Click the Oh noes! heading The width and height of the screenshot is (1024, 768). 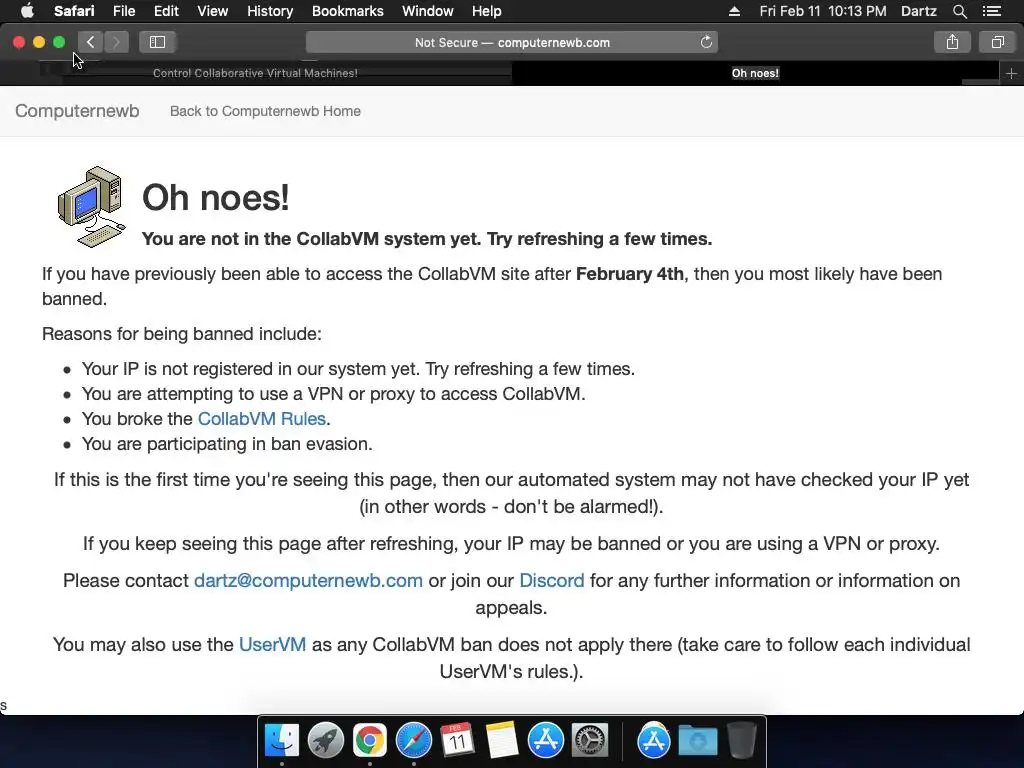[x=216, y=198]
